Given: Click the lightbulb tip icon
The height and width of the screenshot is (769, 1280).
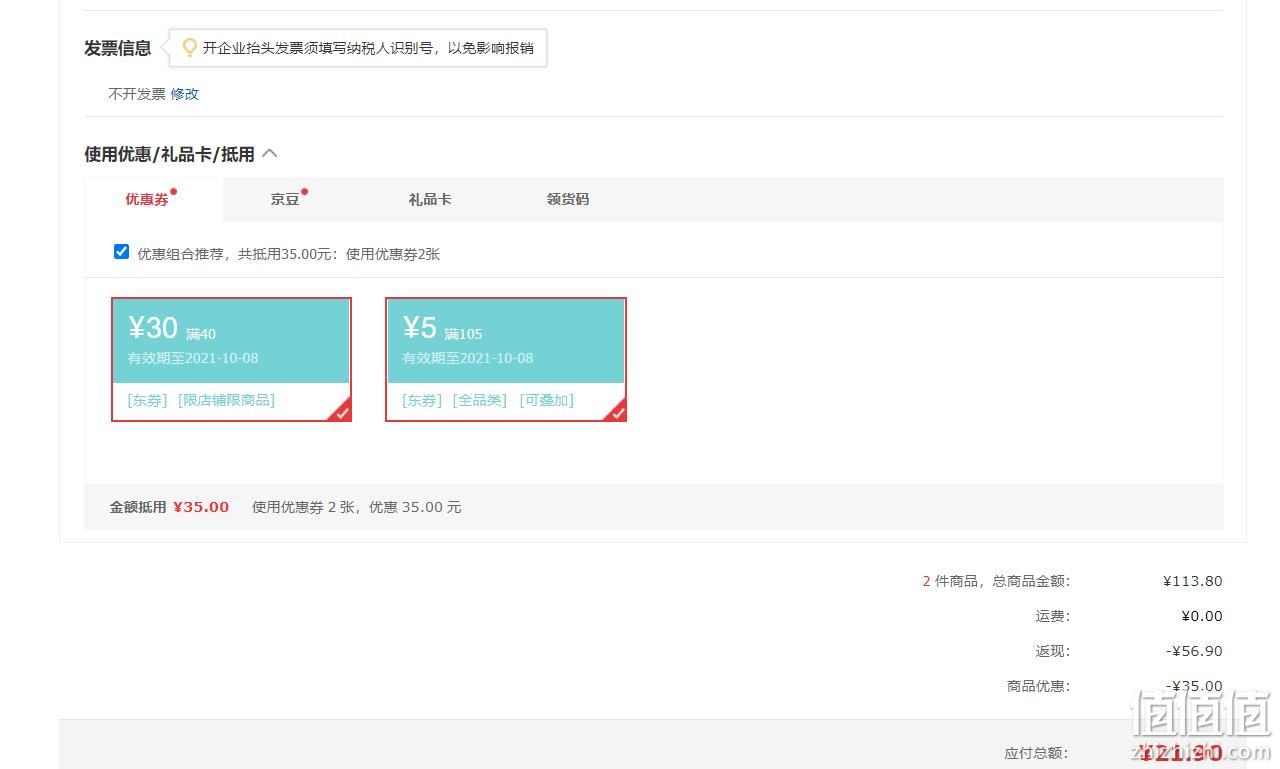Looking at the screenshot, I should [189, 47].
